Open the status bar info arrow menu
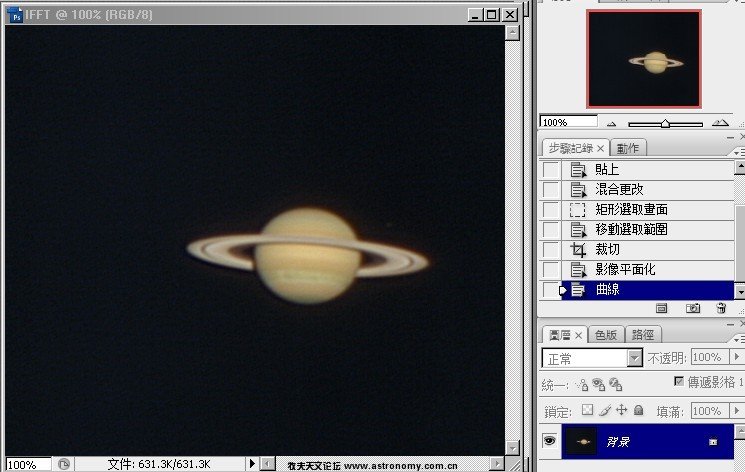 pyautogui.click(x=252, y=464)
